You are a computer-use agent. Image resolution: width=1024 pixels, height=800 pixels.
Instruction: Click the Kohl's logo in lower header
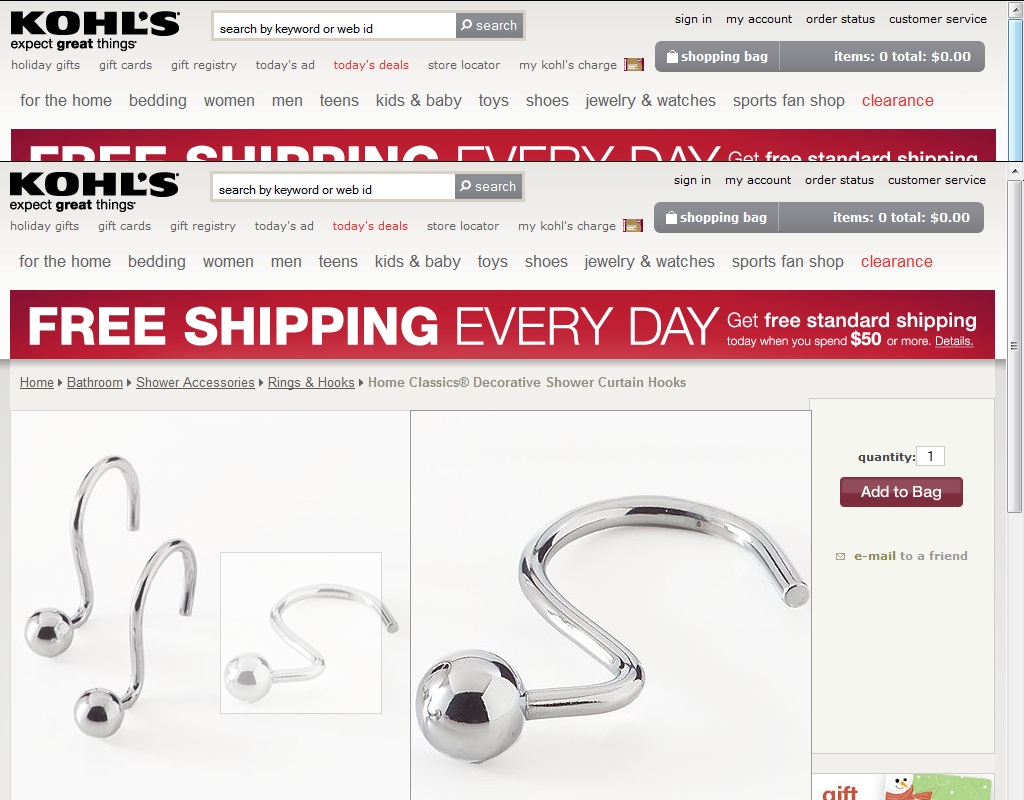pyautogui.click(x=93, y=191)
